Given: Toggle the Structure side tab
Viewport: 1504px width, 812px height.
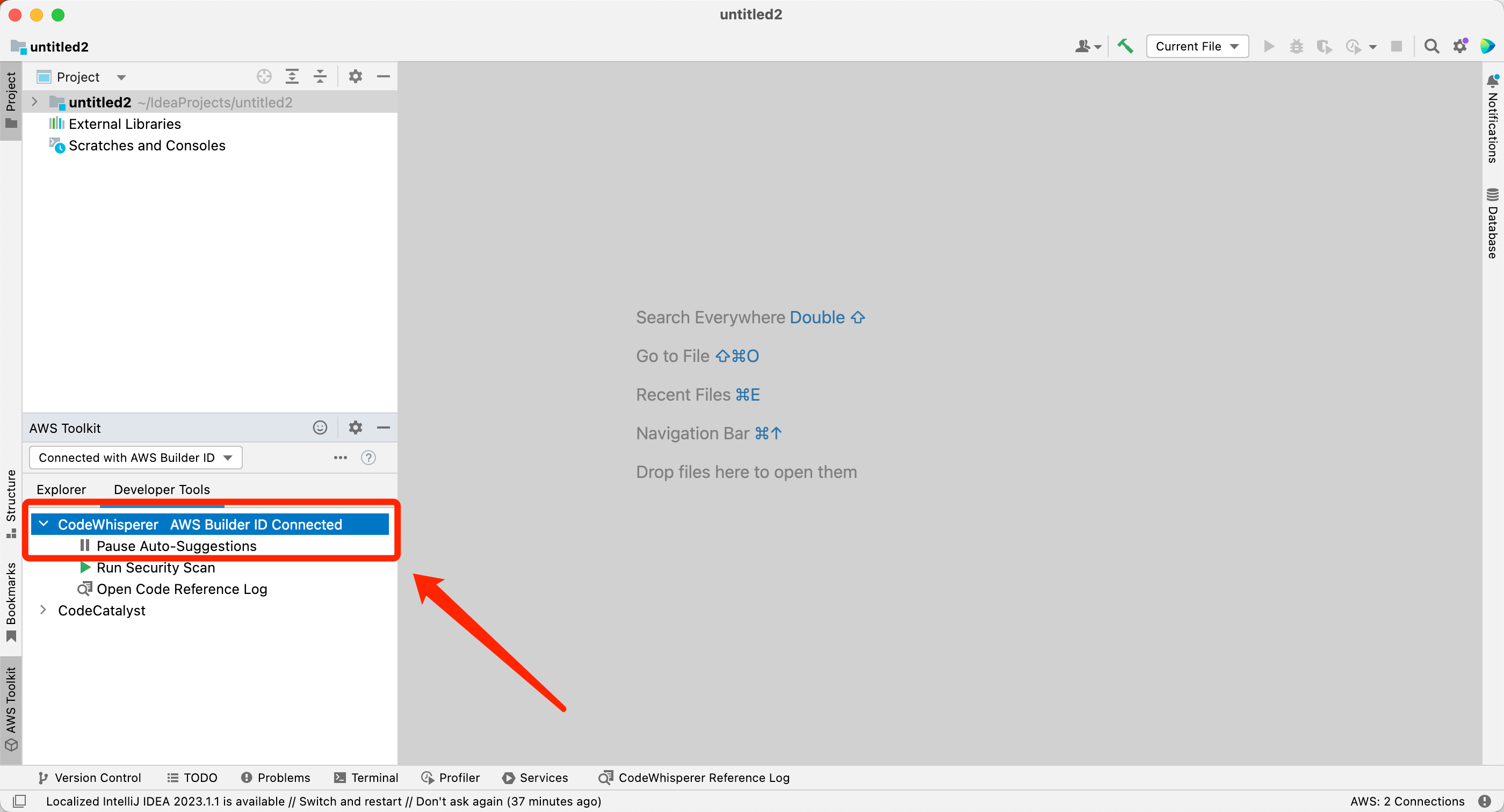Looking at the screenshot, I should [11, 504].
